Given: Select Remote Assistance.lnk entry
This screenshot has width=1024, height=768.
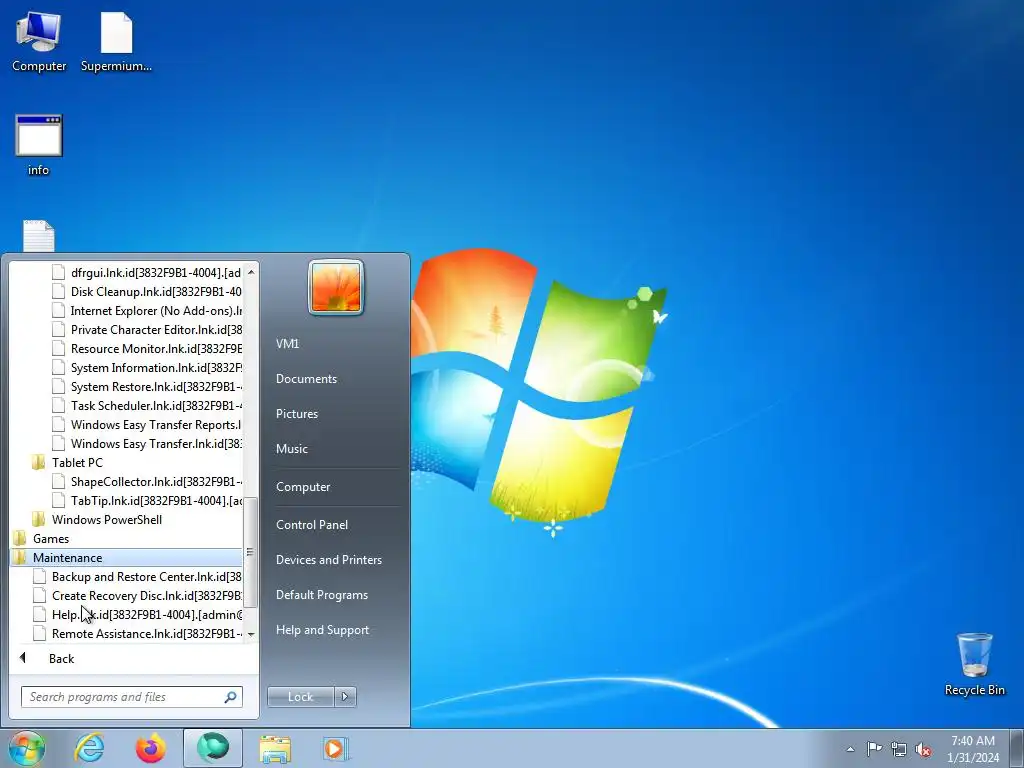Looking at the screenshot, I should (137, 633).
